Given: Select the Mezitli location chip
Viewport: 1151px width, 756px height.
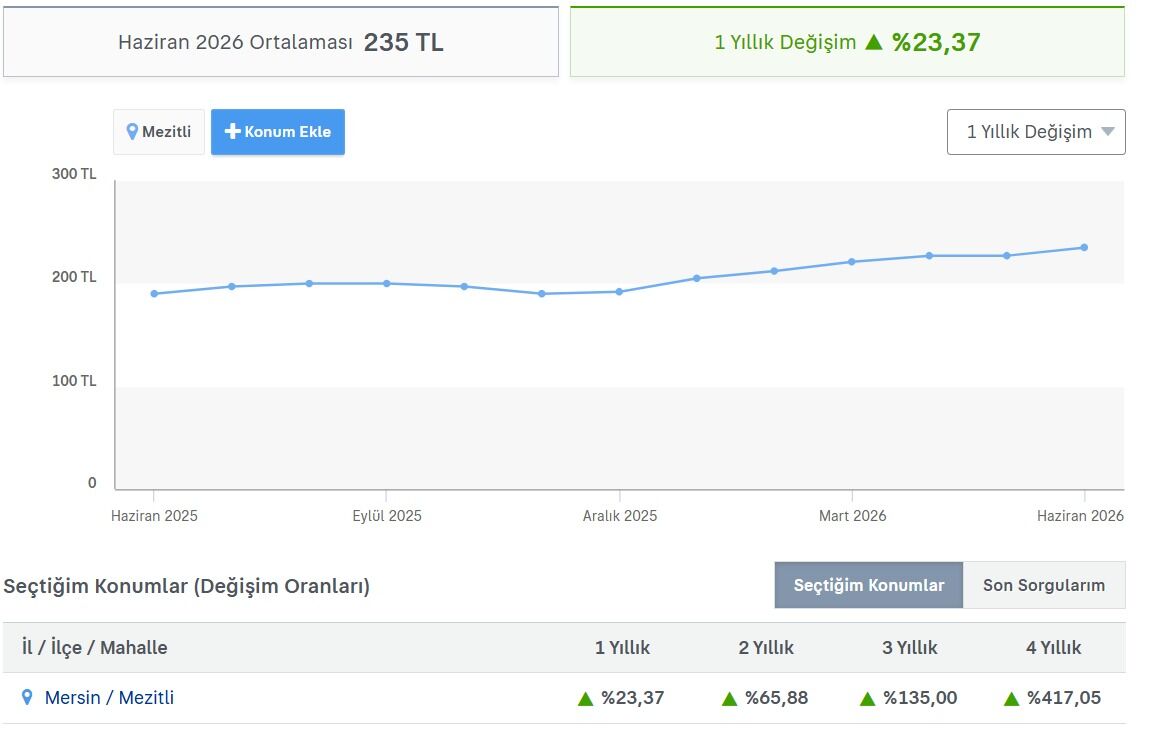Looking at the screenshot, I should coord(159,132).
